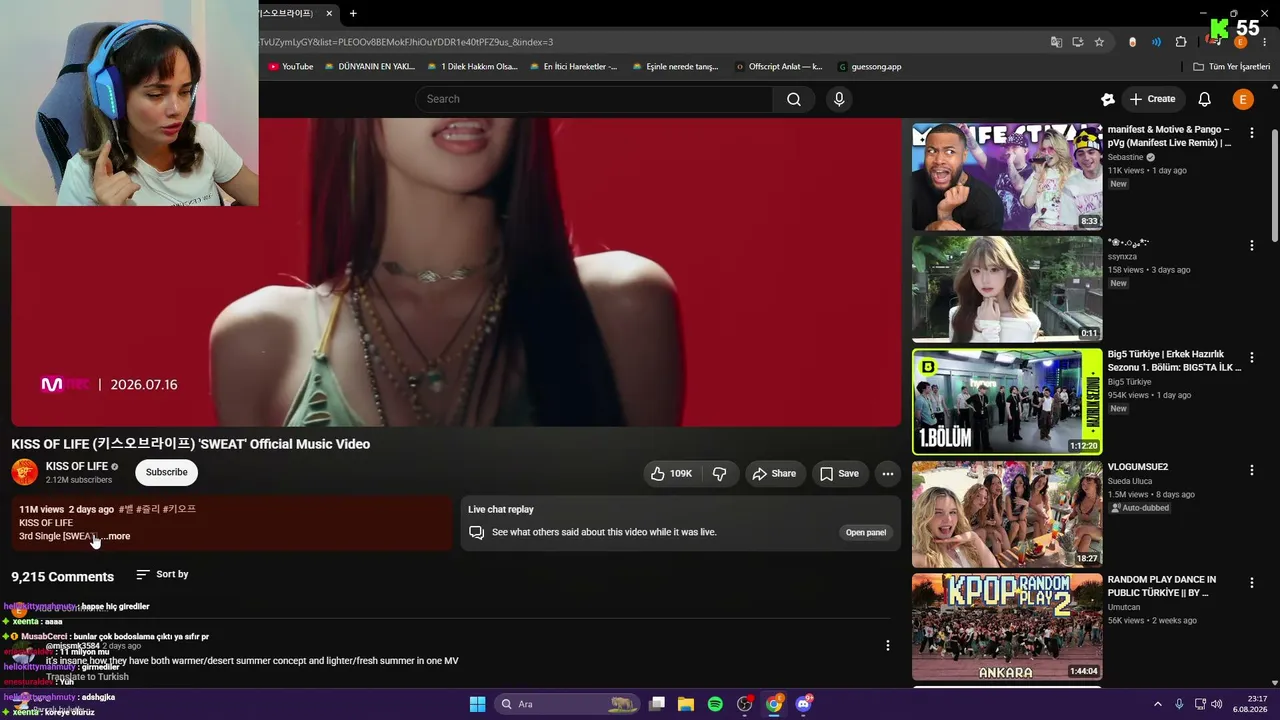Open Discord from the taskbar
Viewport: 1280px width, 720px height.
tap(803, 704)
